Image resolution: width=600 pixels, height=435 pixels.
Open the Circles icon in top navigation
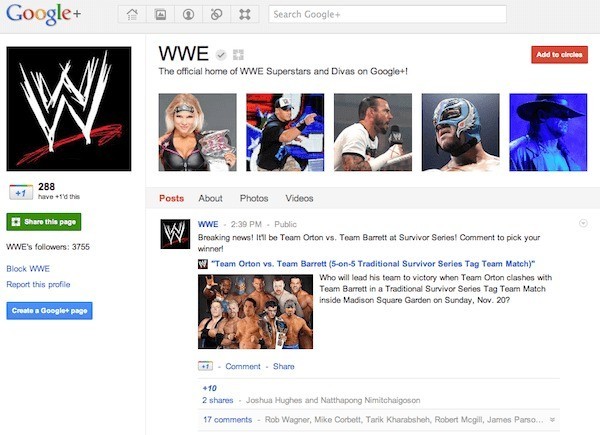tap(216, 14)
